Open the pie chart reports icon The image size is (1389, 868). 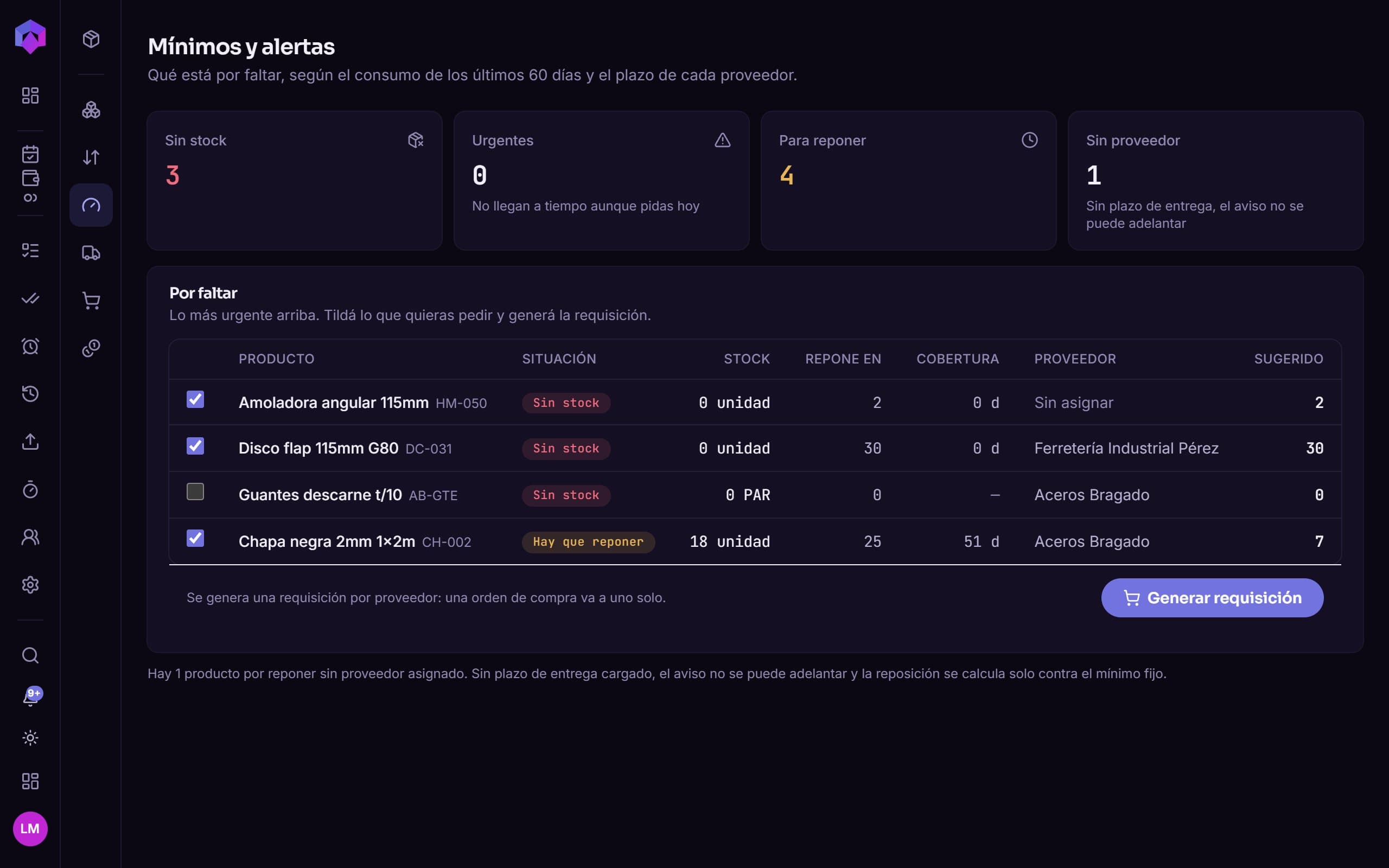[91, 348]
